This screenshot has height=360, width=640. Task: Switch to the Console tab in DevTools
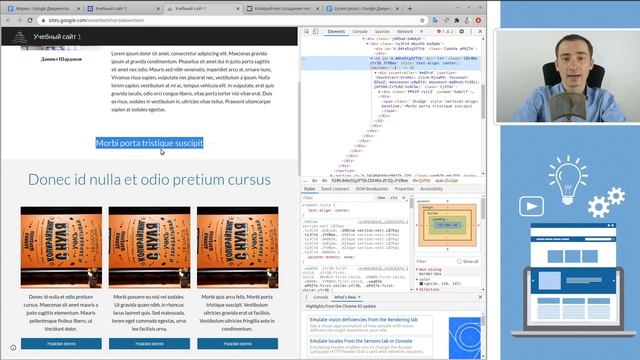point(360,31)
